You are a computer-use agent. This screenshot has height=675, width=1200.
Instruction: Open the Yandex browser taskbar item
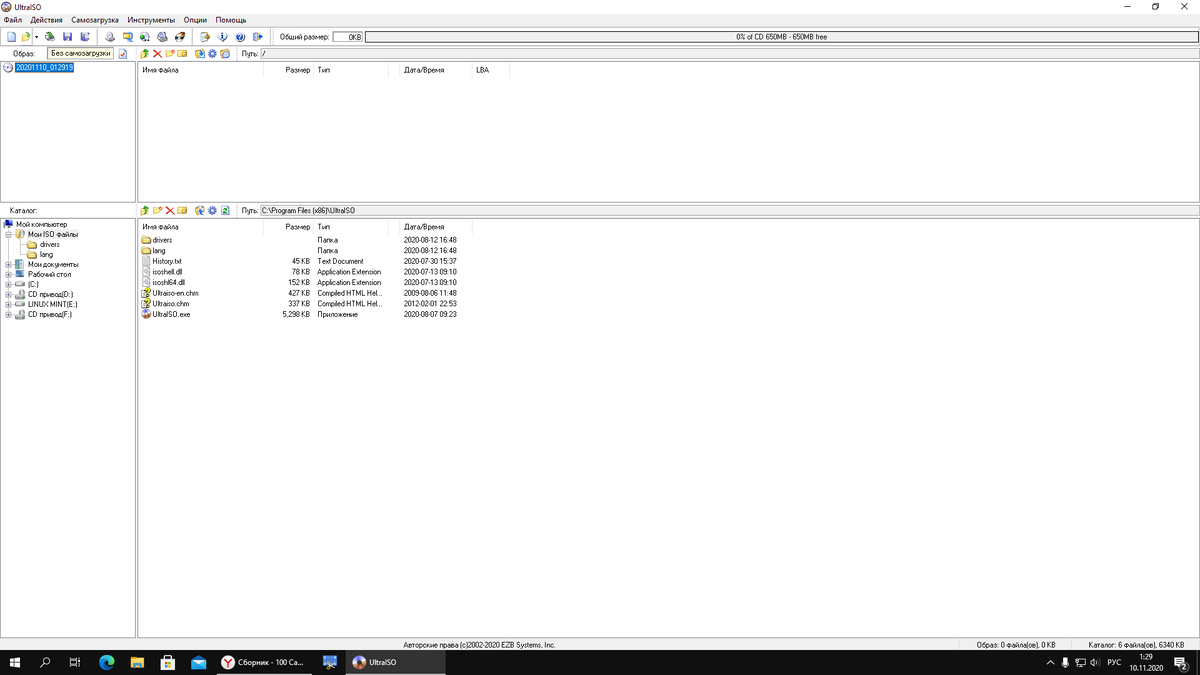(x=262, y=662)
